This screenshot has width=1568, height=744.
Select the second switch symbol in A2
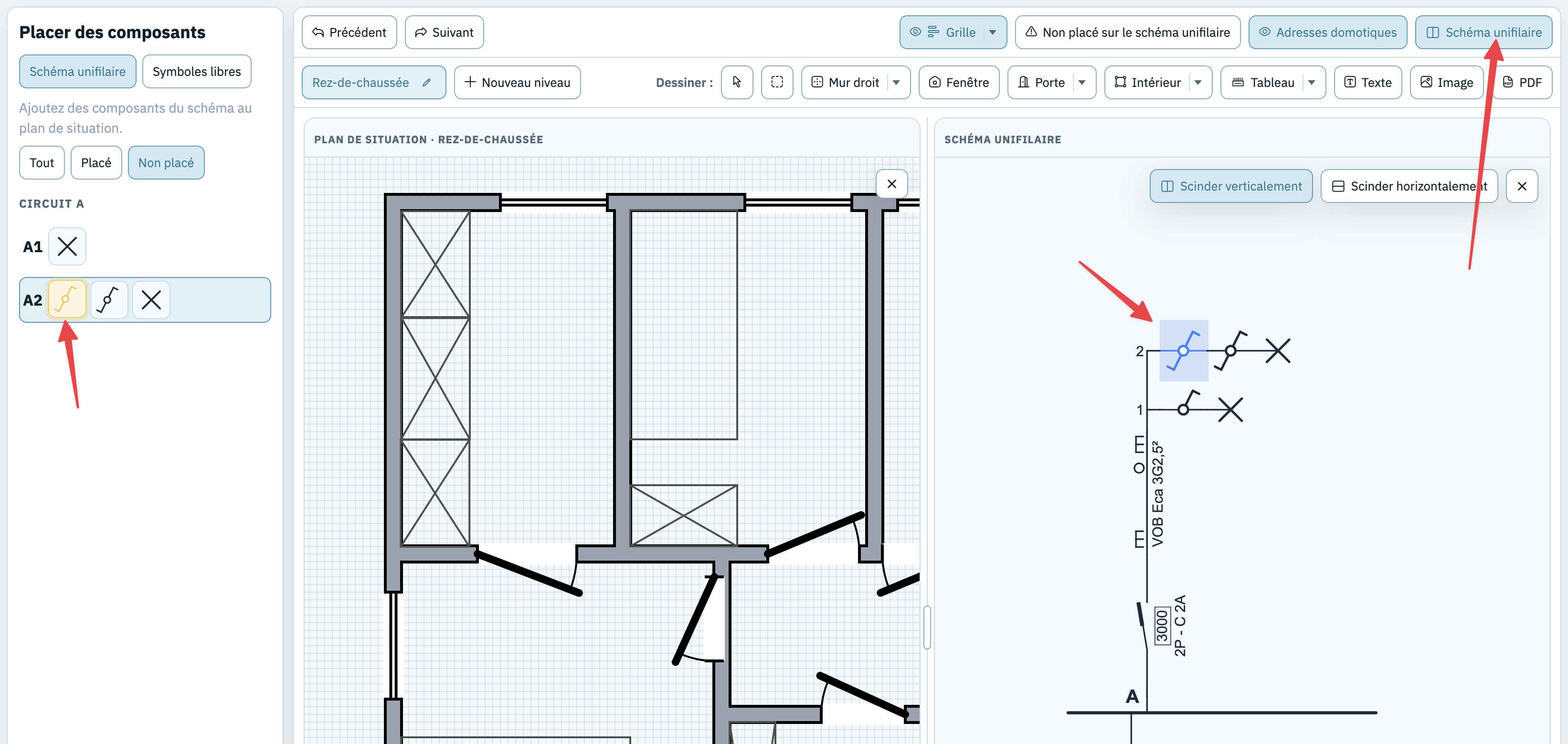pos(109,299)
